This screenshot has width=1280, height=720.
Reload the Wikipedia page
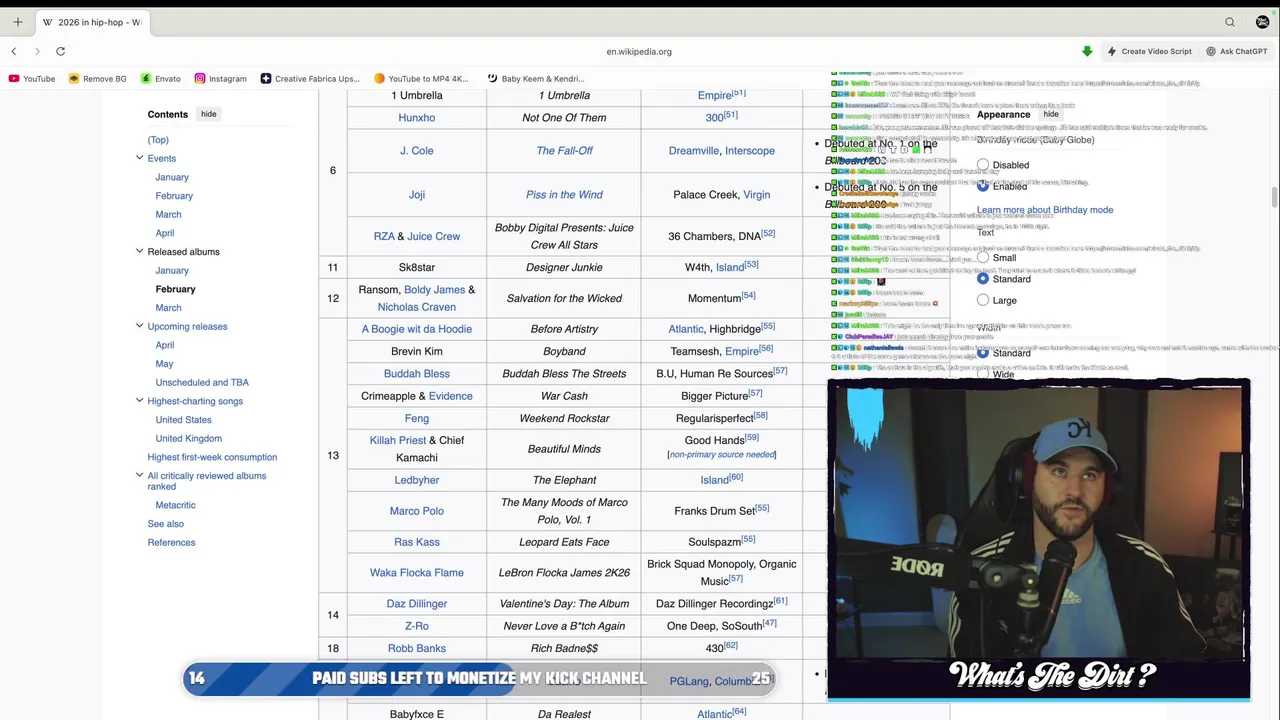click(x=61, y=51)
